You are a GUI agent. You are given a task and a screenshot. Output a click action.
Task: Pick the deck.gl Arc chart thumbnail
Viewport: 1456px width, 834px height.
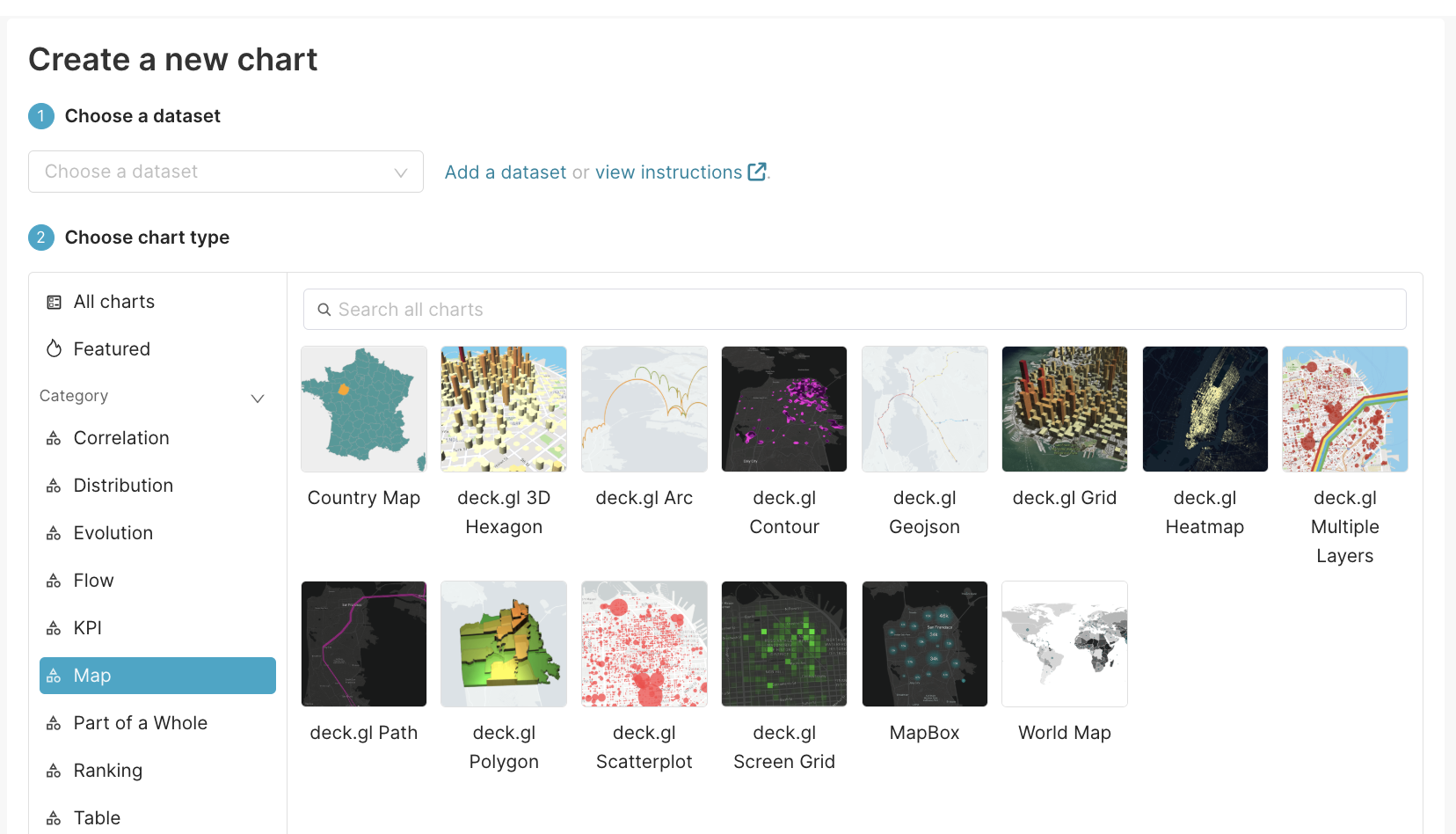coord(644,409)
